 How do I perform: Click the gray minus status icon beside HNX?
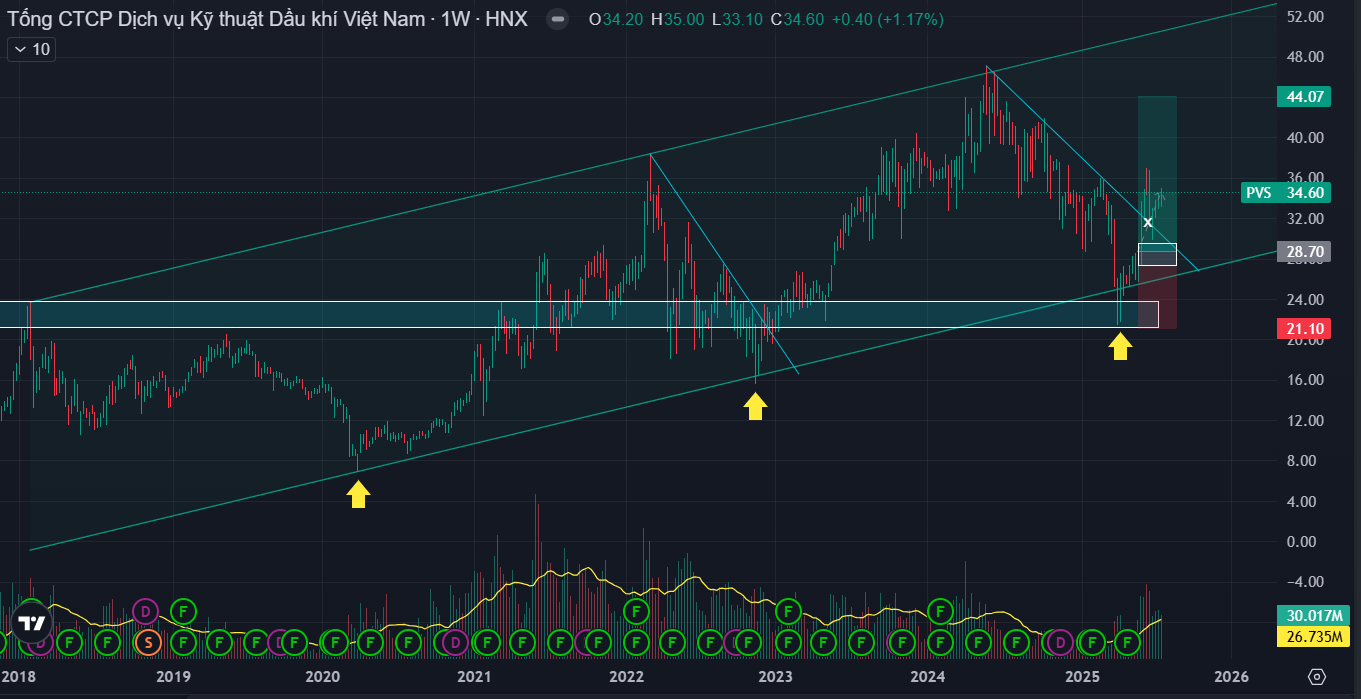[558, 19]
